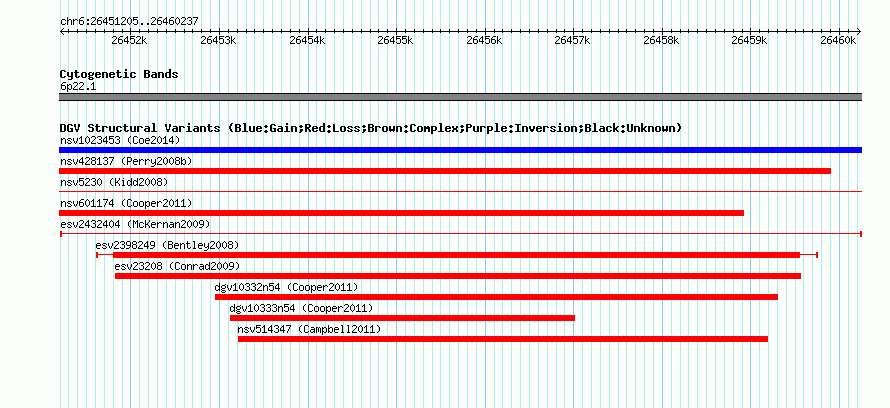Click the 26460k ruler tick label
The width and height of the screenshot is (890, 408).
838,40
